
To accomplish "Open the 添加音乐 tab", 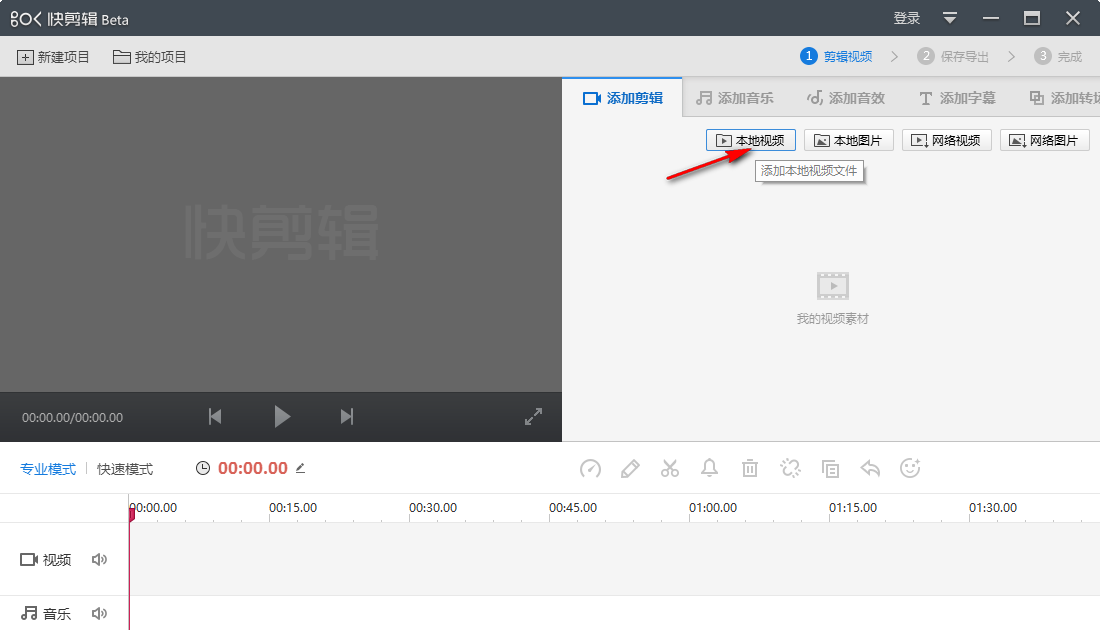I will point(735,98).
